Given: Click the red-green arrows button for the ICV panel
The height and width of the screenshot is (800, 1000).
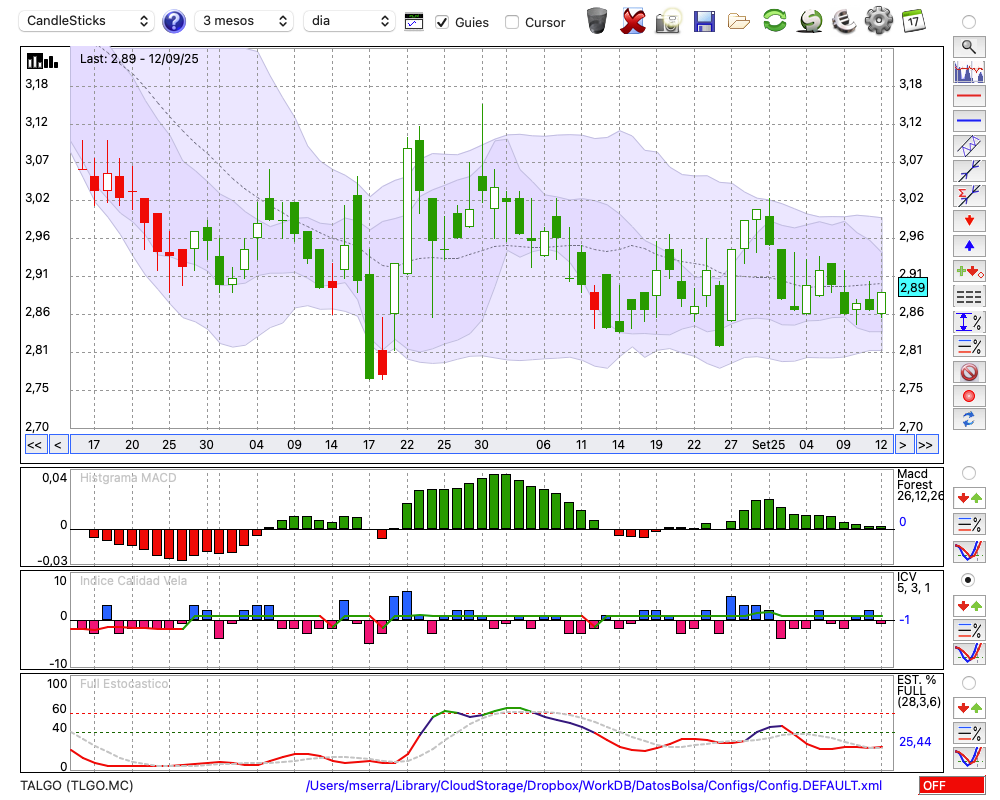Looking at the screenshot, I should click(x=969, y=605).
